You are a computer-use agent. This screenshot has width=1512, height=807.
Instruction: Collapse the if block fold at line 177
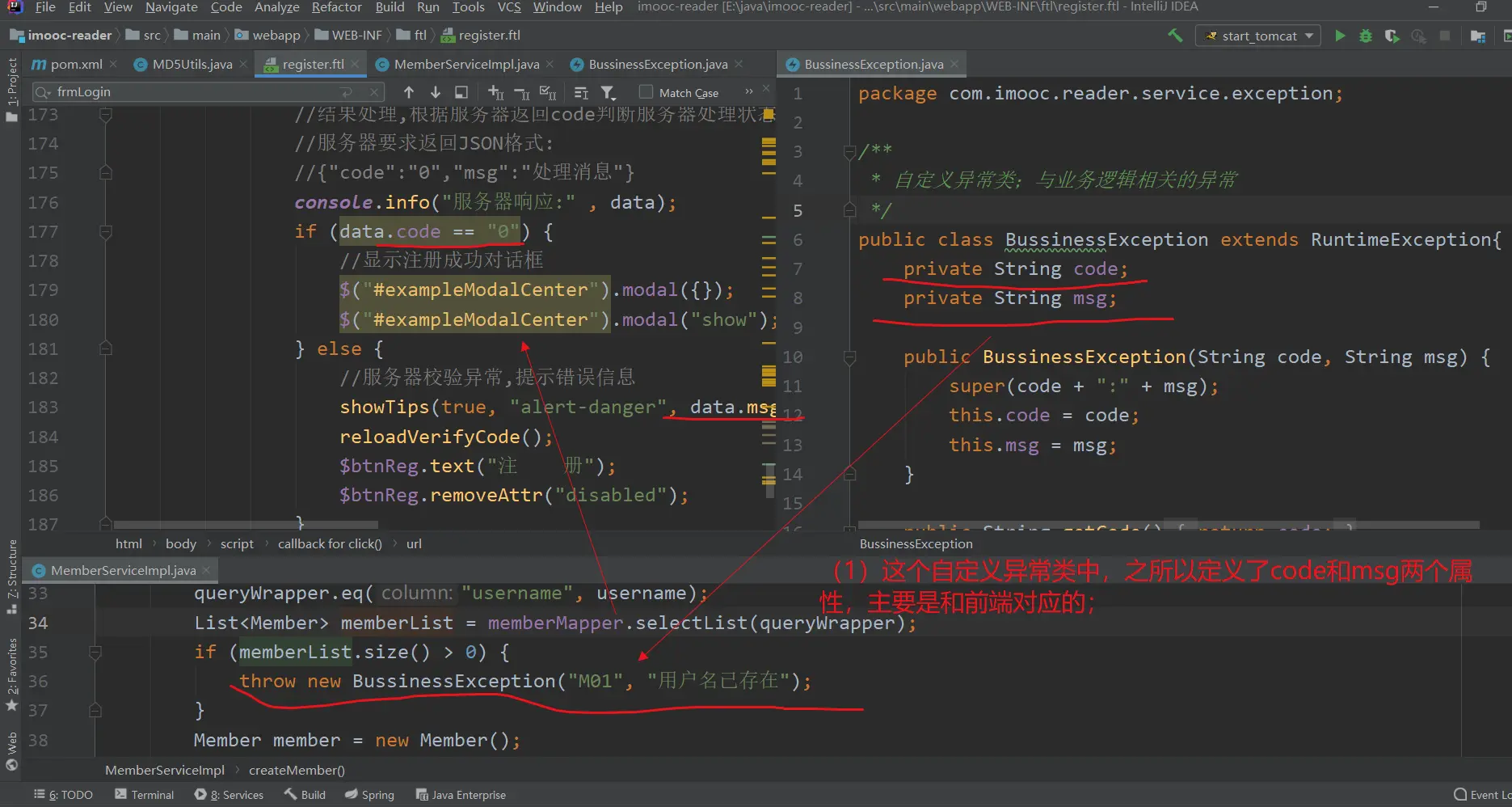pos(105,232)
